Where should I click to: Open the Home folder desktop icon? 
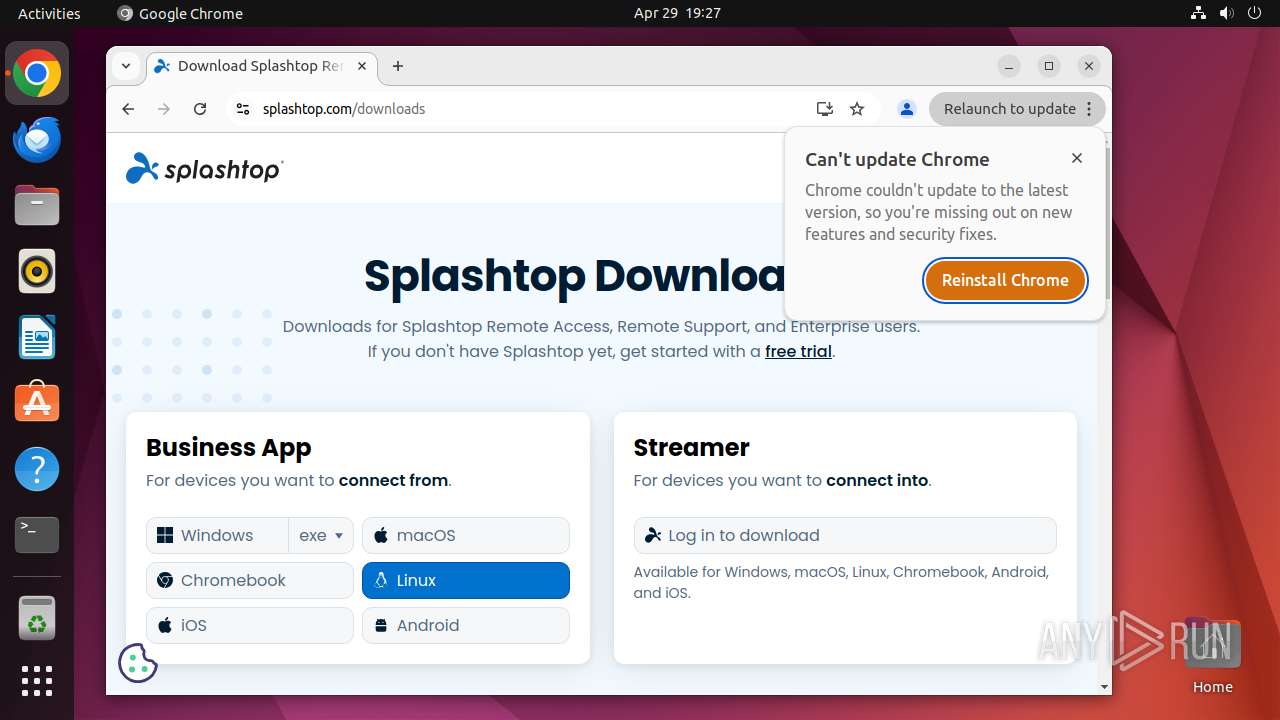pos(1212,655)
